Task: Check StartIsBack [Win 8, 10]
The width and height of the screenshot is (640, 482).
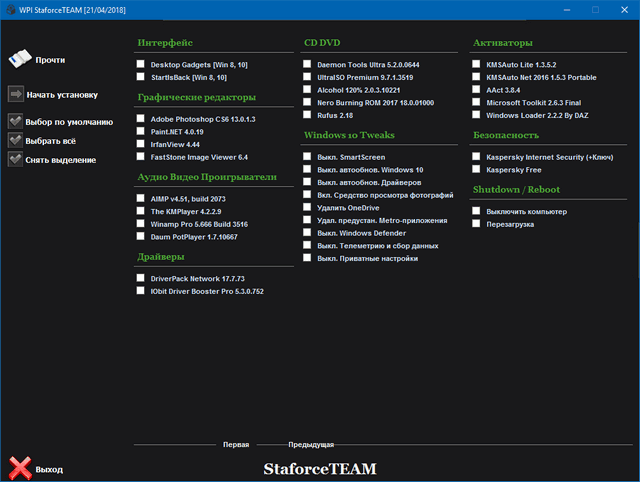Action: (x=140, y=77)
